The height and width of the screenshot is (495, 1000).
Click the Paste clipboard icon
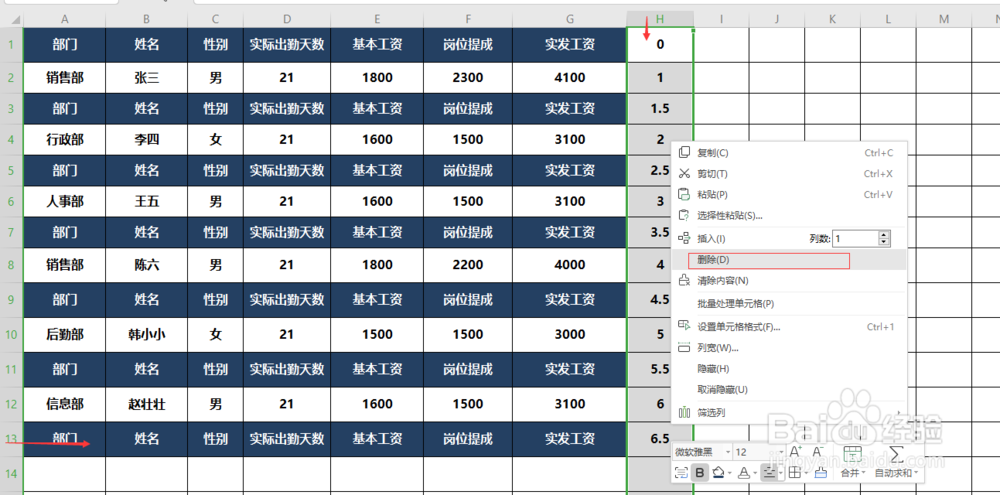(684, 195)
